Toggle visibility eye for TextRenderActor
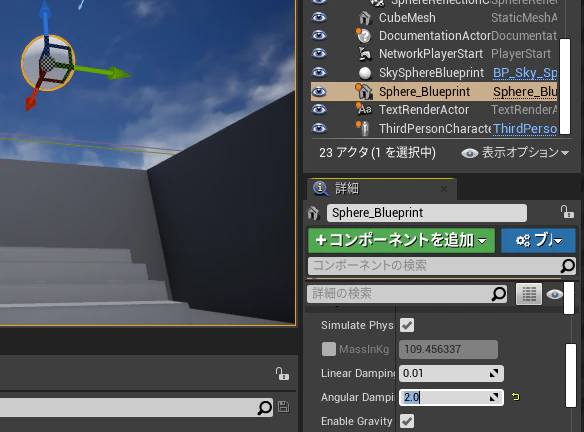584x432 pixels. pyautogui.click(x=319, y=109)
